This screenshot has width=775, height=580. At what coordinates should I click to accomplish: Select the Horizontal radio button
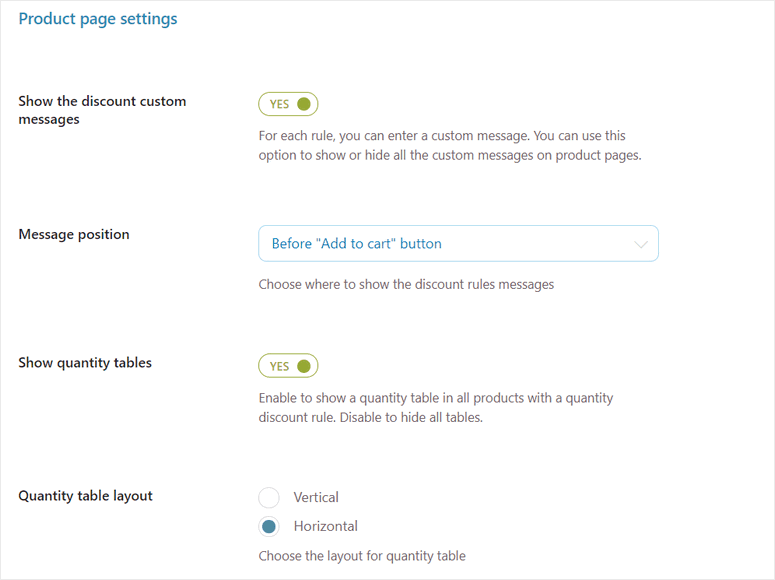[x=269, y=526]
